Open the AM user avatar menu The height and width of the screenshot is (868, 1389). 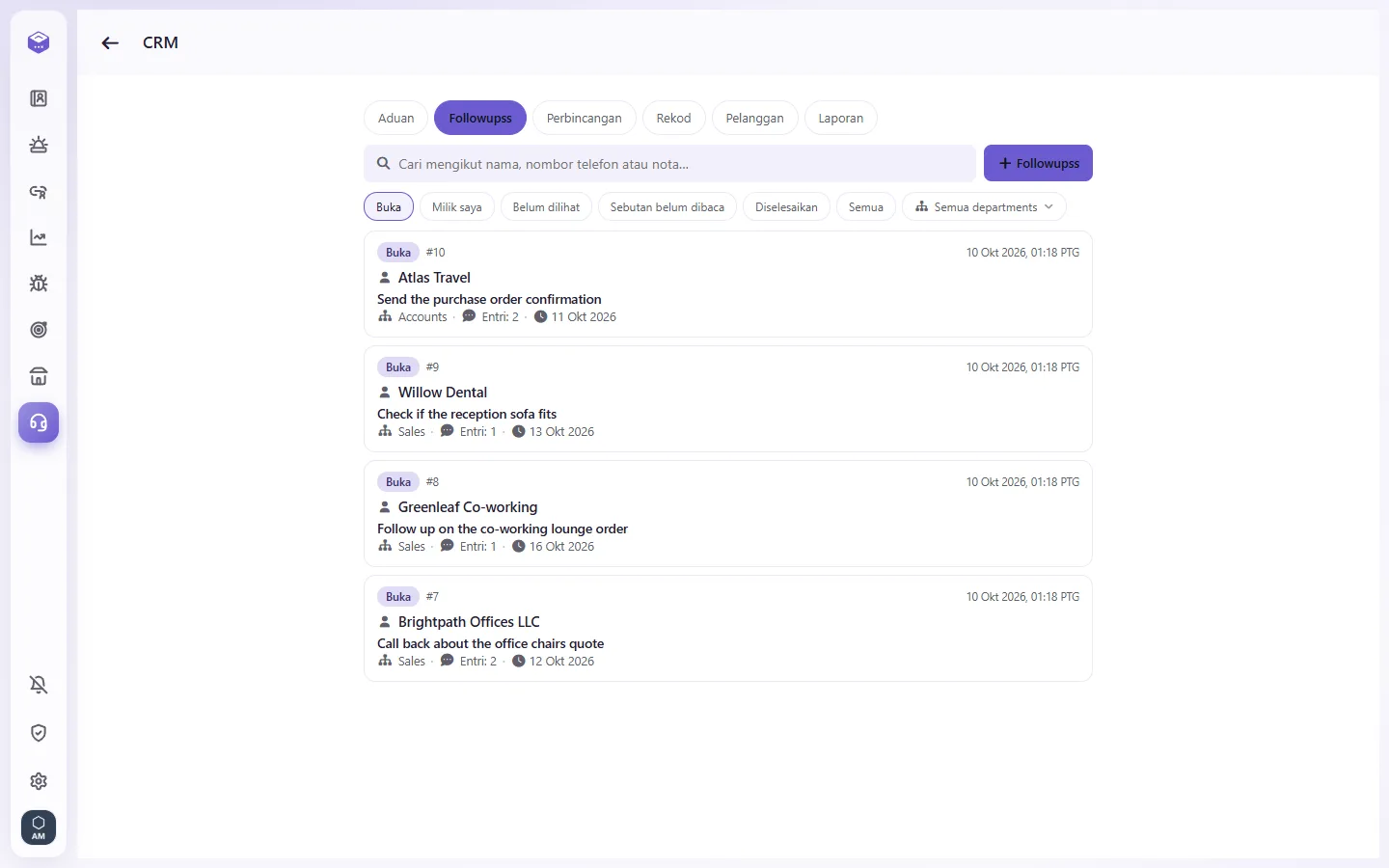39,827
